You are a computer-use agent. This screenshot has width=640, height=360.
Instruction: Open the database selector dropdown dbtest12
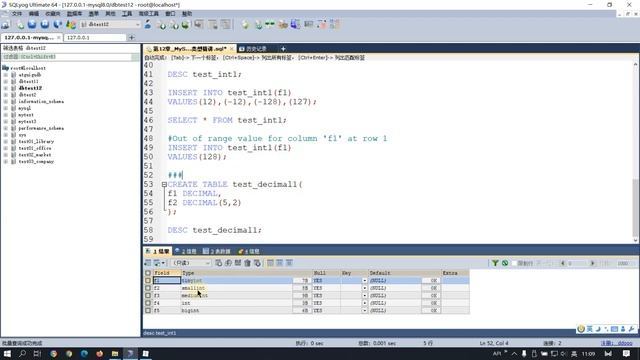(x=110, y=24)
